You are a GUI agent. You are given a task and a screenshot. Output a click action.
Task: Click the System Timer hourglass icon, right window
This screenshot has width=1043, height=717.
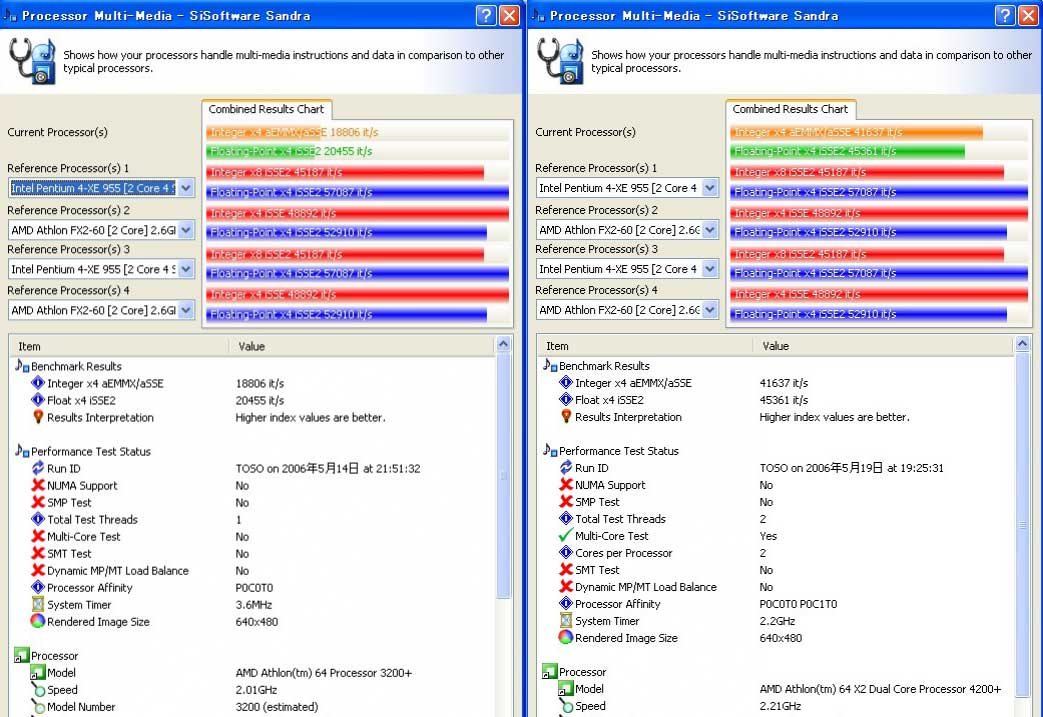pos(565,621)
